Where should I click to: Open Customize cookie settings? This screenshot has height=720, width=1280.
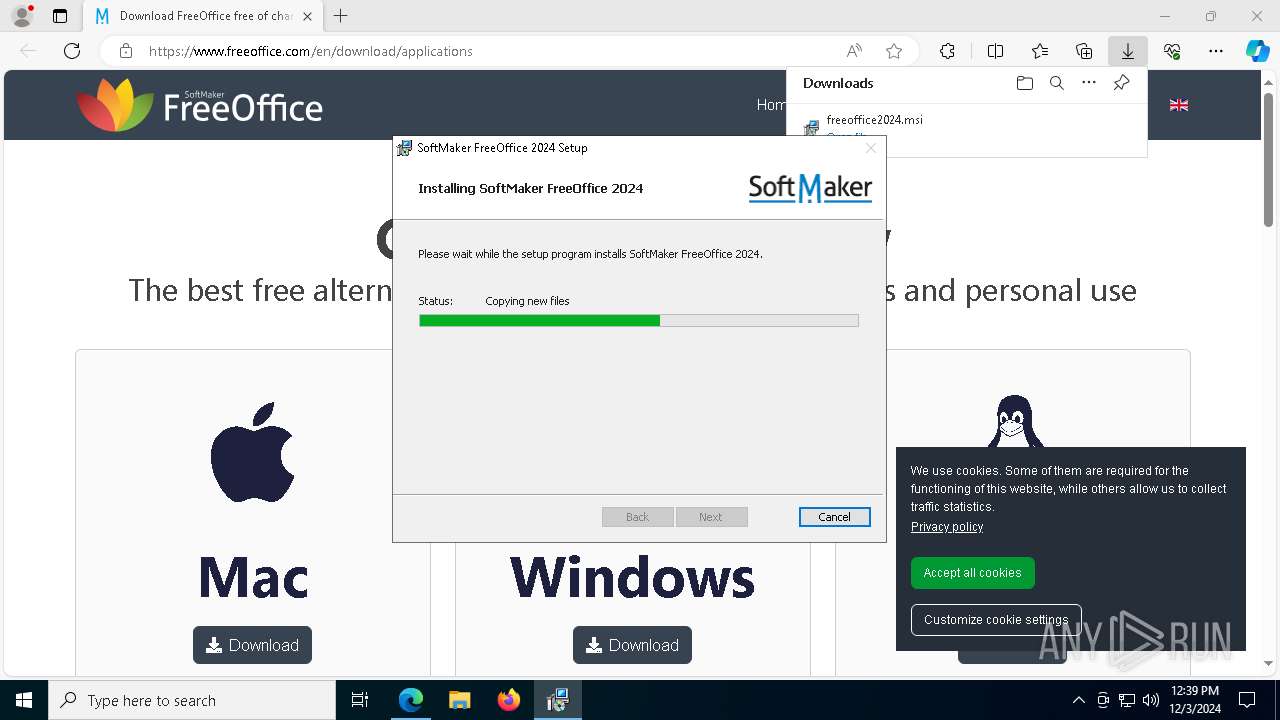pyautogui.click(x=996, y=620)
